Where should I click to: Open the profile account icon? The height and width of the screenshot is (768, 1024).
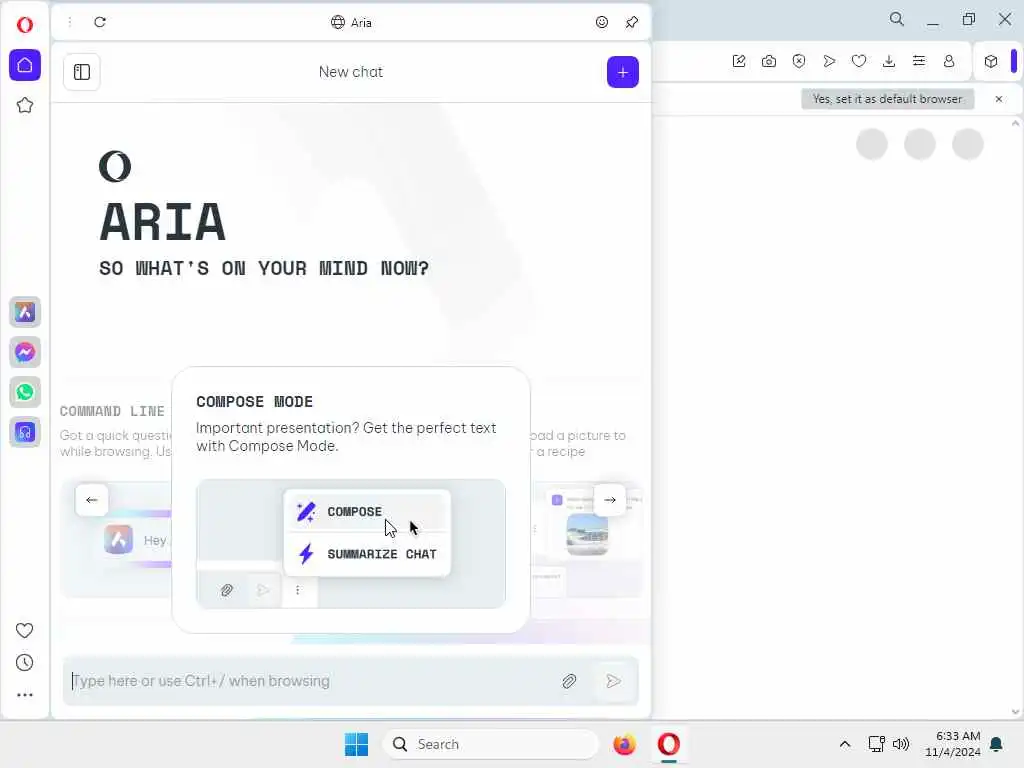click(949, 61)
